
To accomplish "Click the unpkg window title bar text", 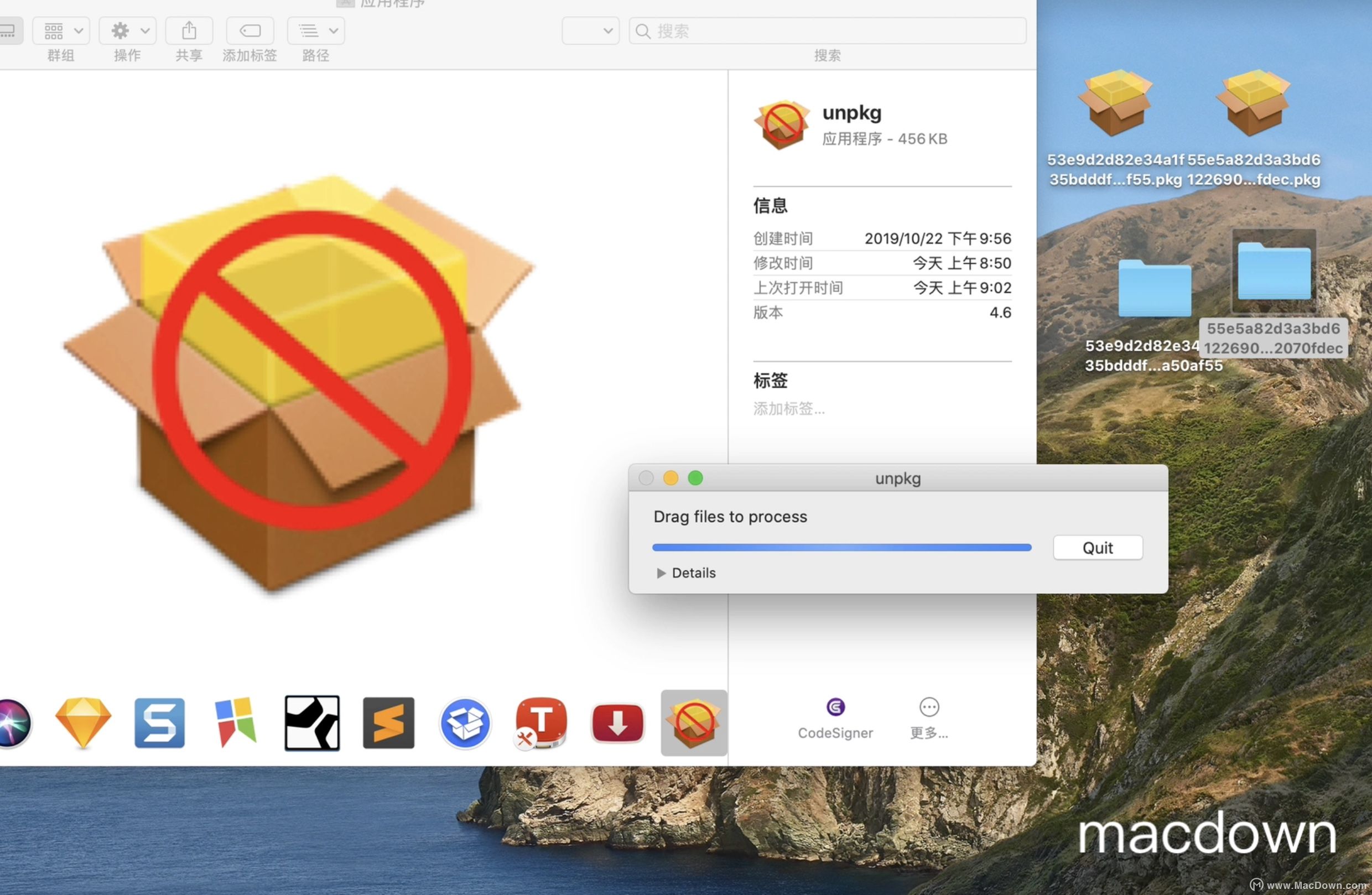I will (897, 478).
